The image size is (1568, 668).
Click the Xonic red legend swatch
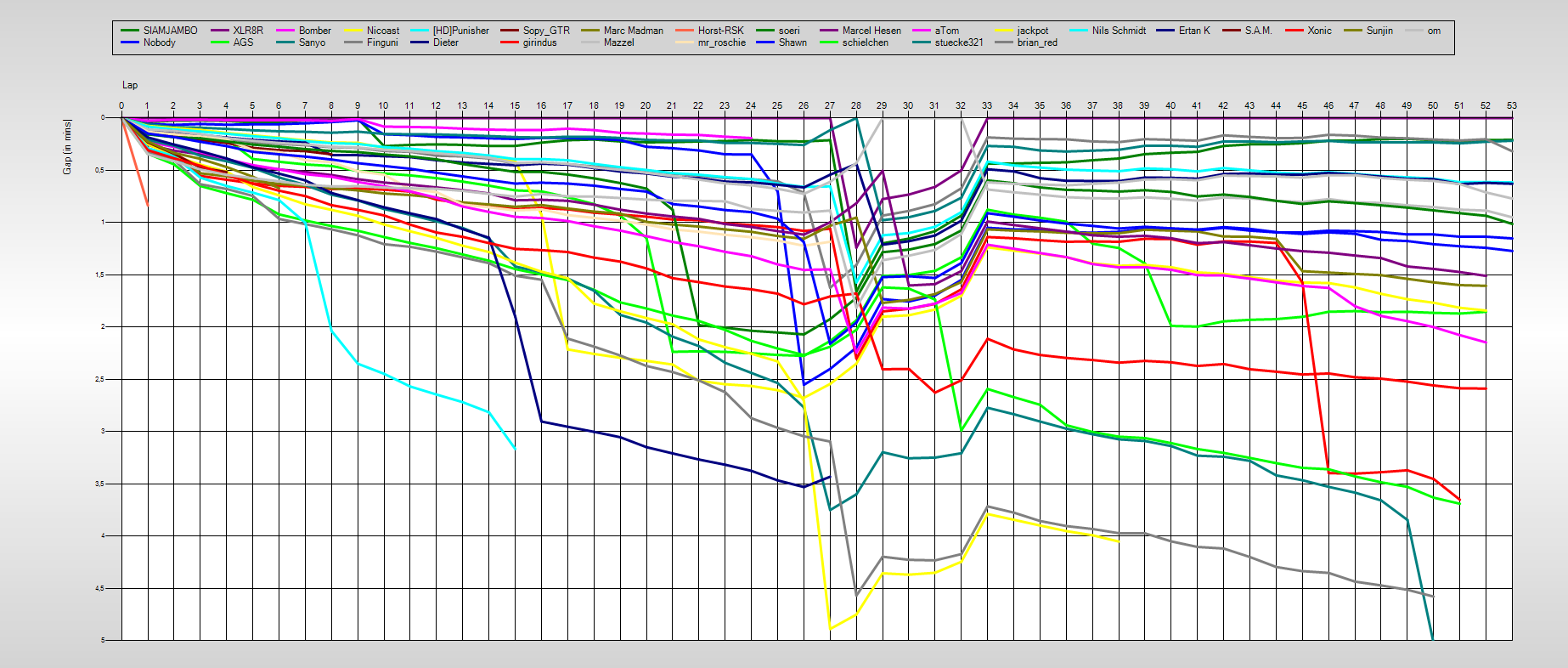(1294, 31)
